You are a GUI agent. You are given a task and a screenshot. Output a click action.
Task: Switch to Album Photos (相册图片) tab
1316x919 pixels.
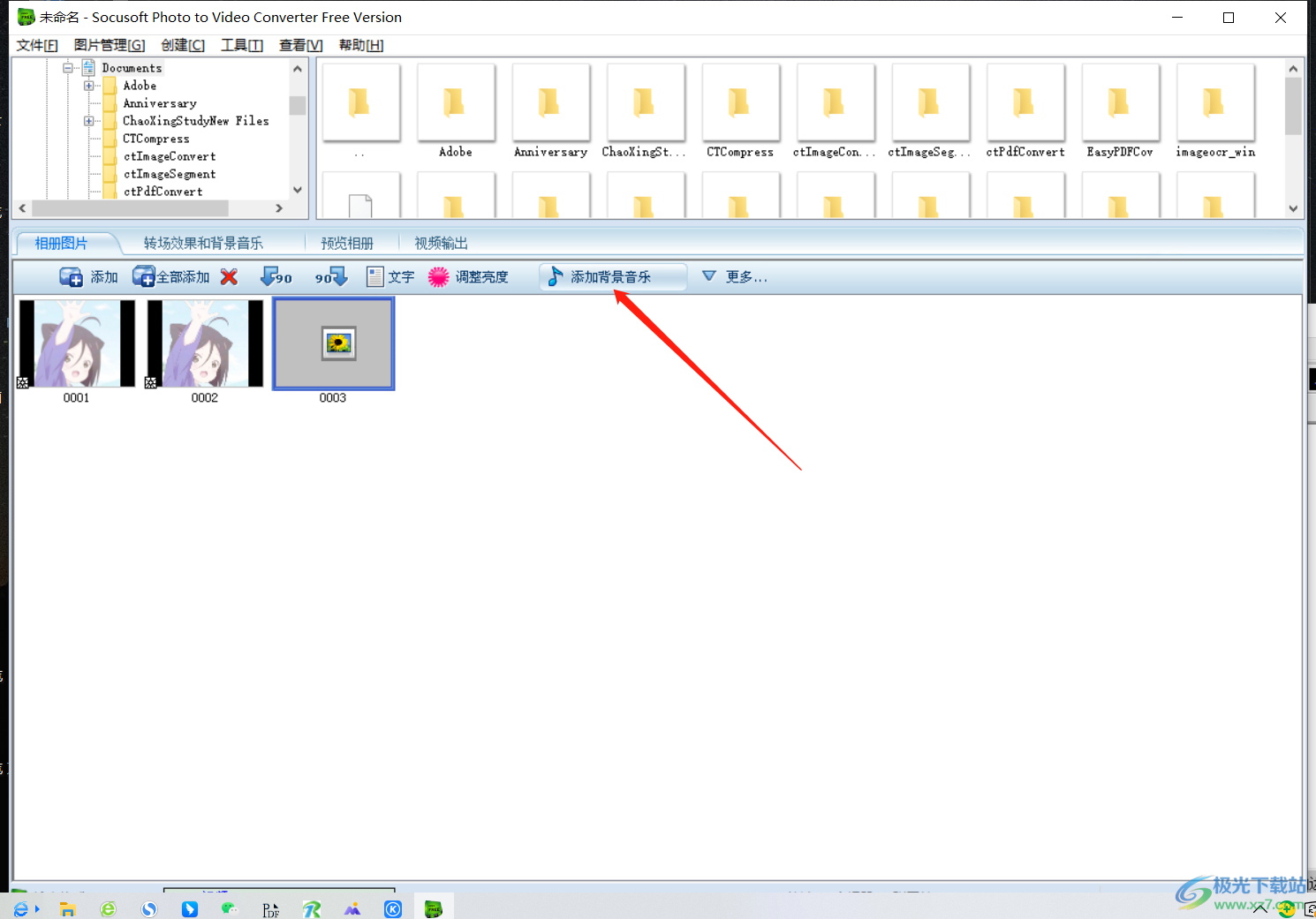click(x=61, y=244)
